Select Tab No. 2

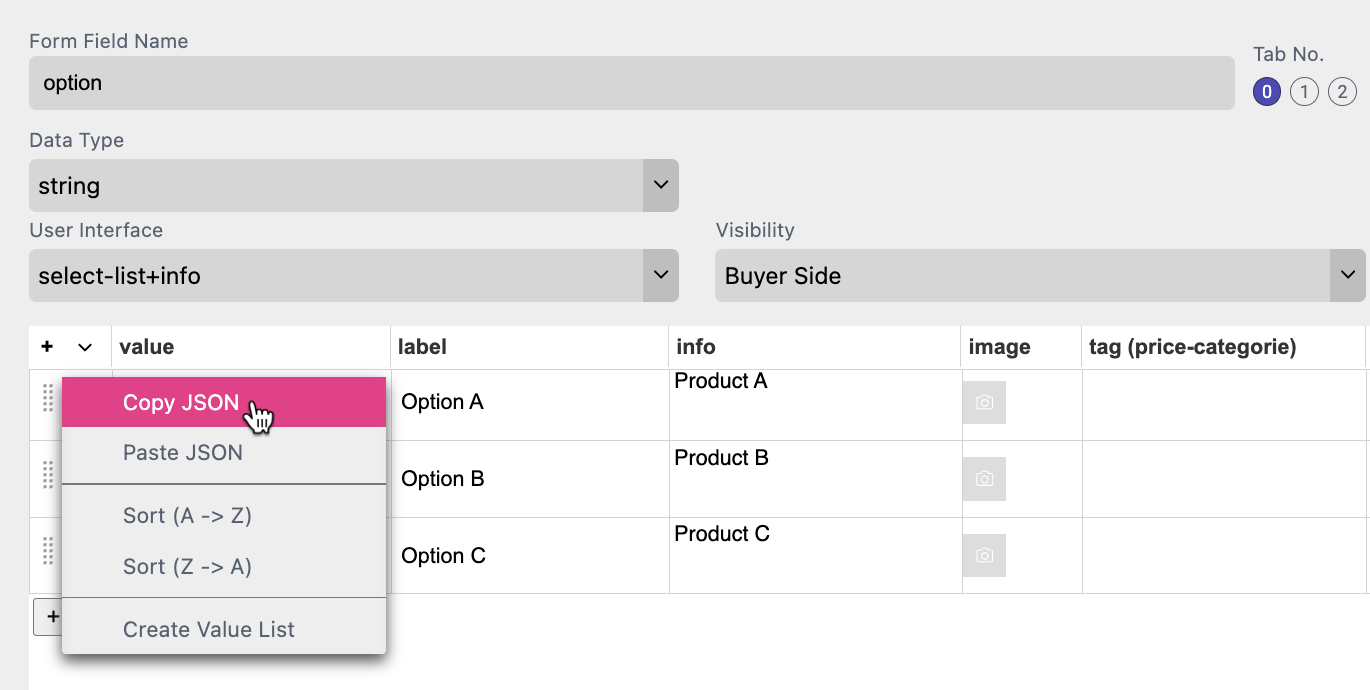coord(1342,91)
